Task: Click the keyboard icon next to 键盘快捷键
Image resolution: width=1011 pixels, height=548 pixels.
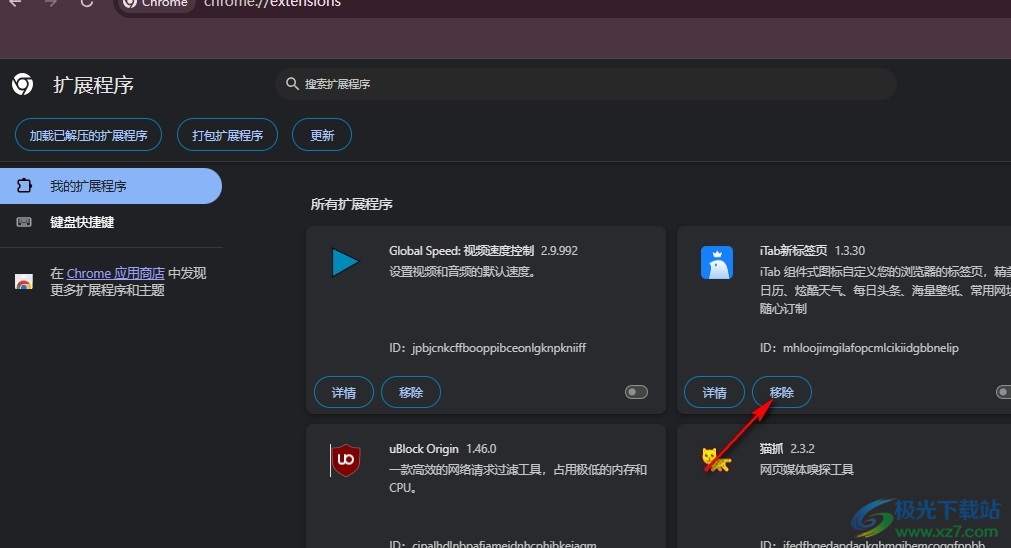Action: point(24,222)
